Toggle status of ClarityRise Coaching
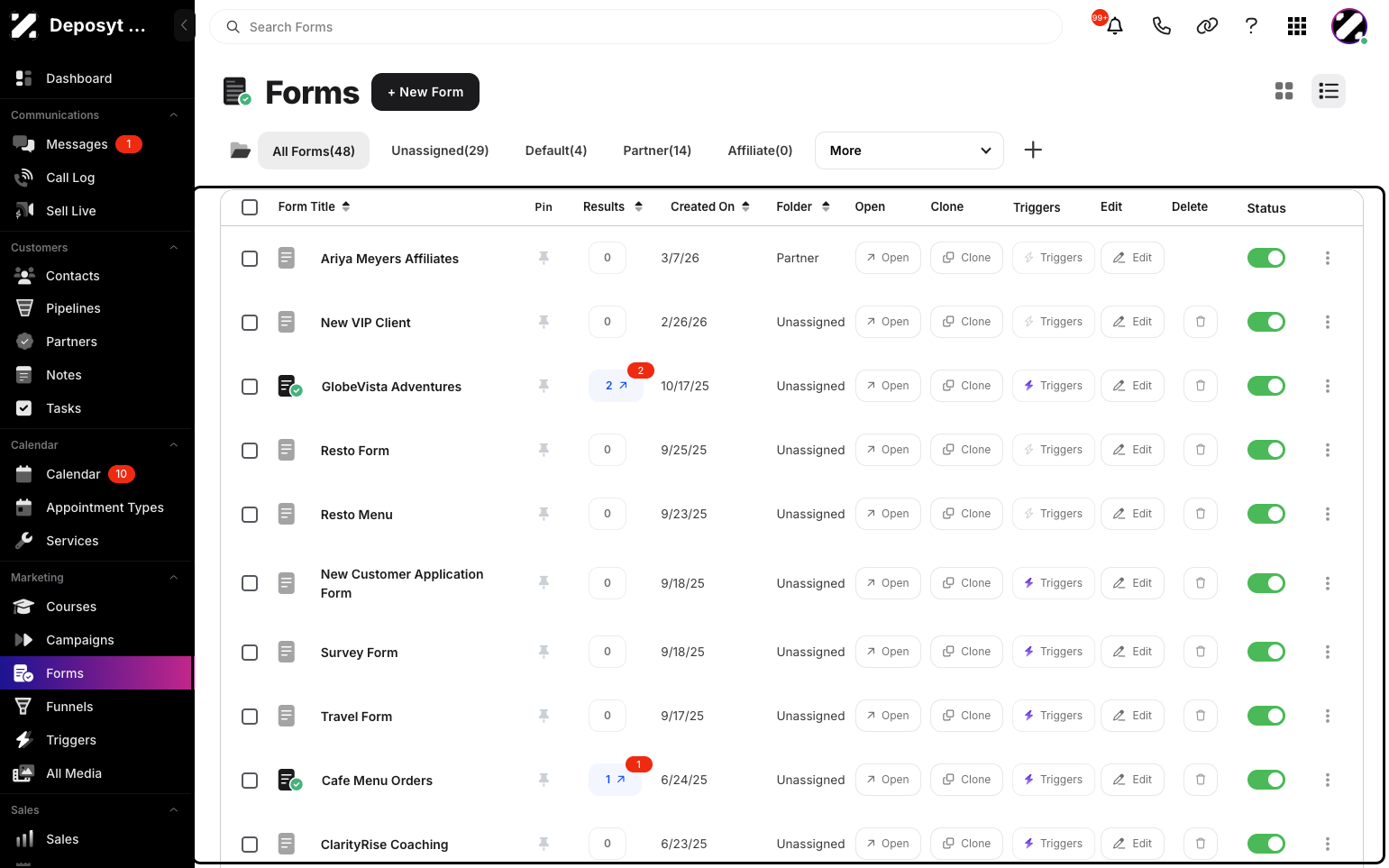The height and width of the screenshot is (868, 1389). [x=1266, y=844]
